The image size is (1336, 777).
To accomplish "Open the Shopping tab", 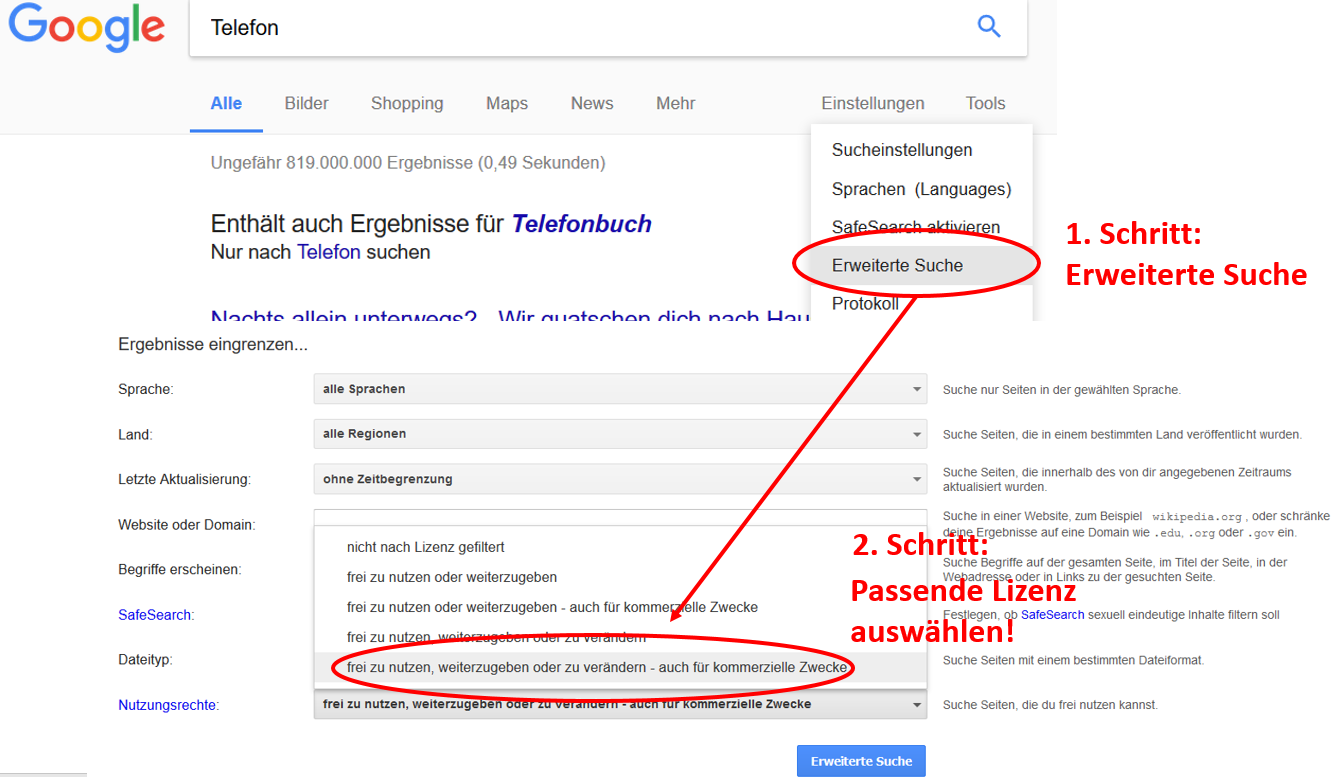I will pos(407,103).
